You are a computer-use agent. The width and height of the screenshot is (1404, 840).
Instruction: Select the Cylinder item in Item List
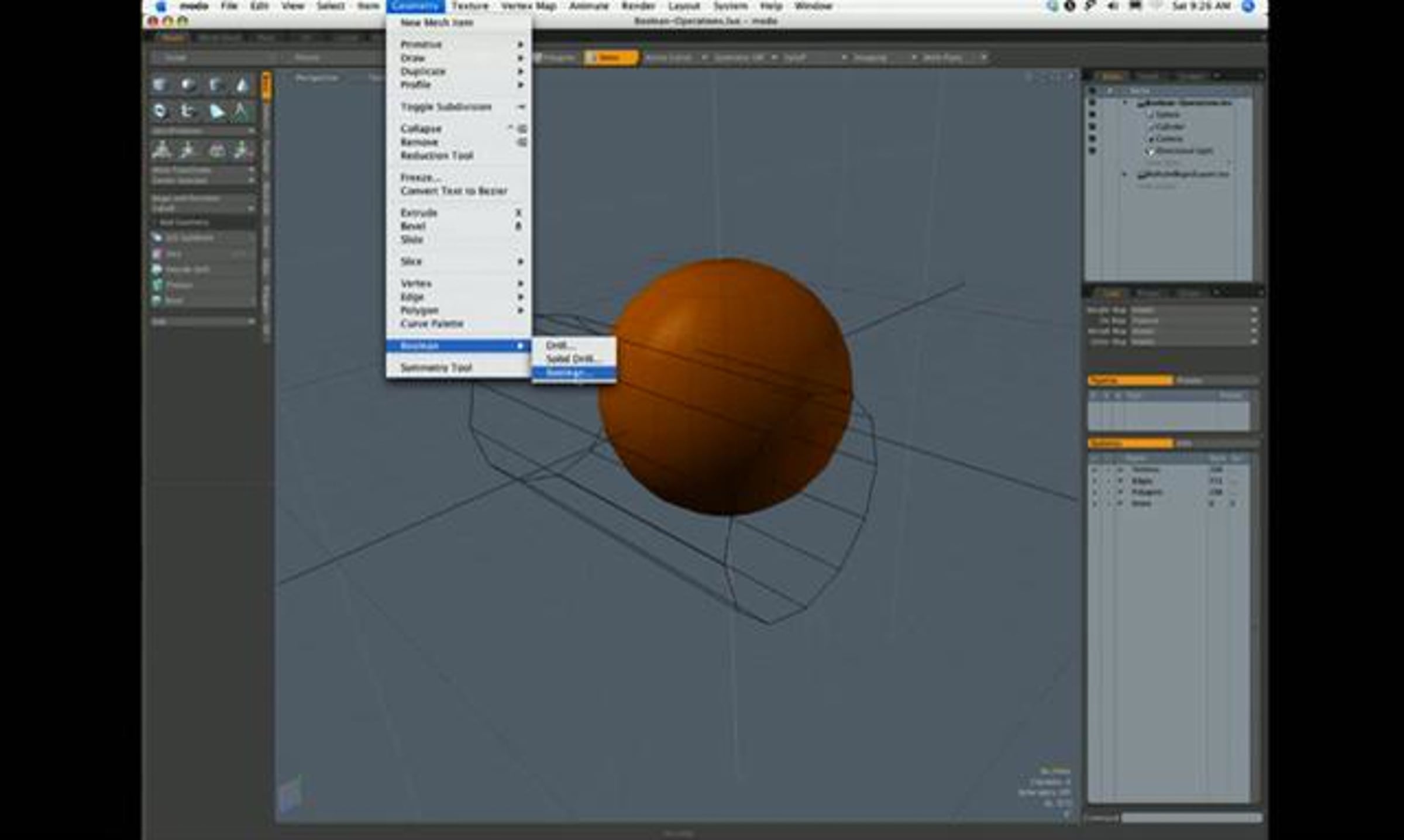[1171, 126]
